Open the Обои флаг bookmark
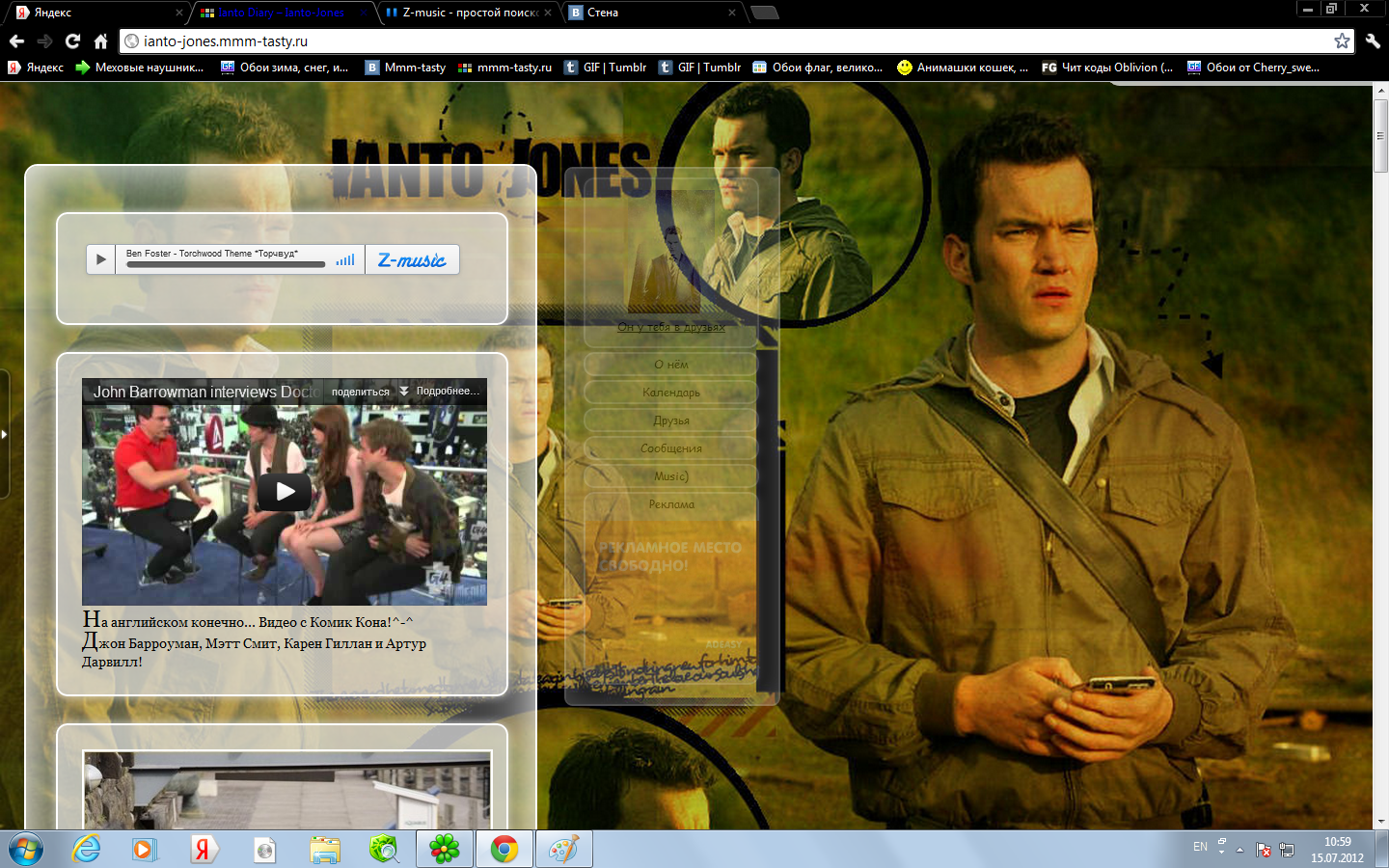1389x868 pixels. click(818, 68)
